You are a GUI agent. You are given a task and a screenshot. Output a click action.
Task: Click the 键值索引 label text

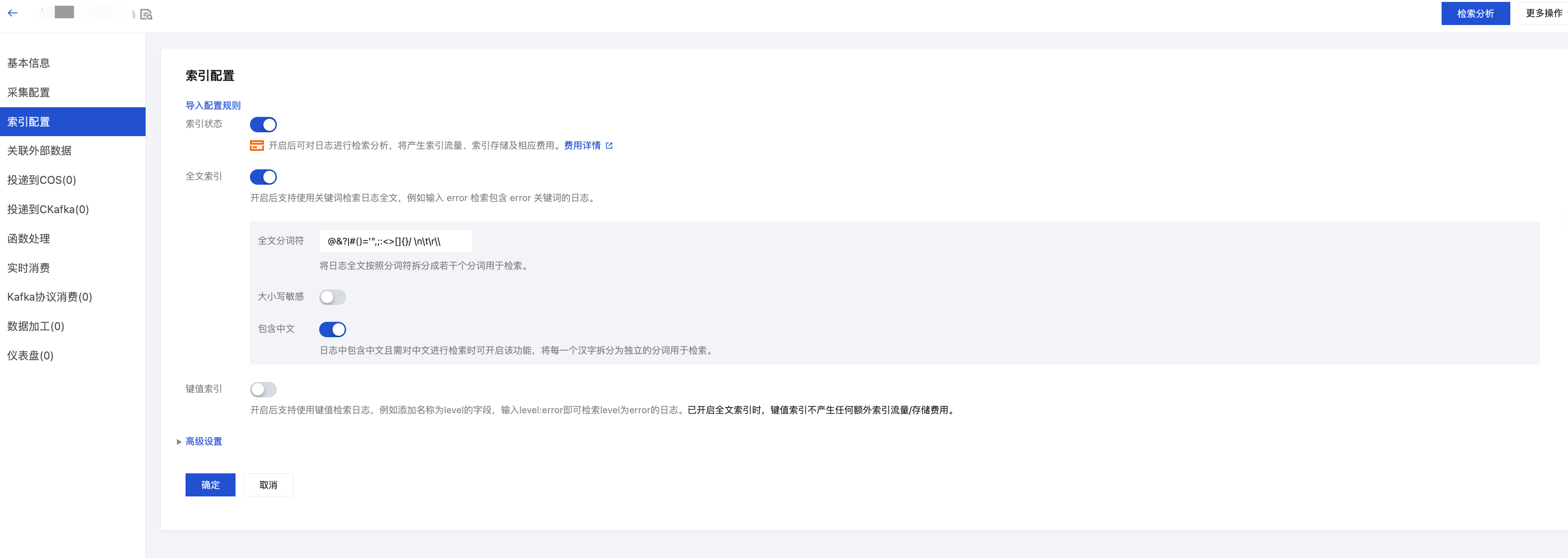click(x=204, y=389)
